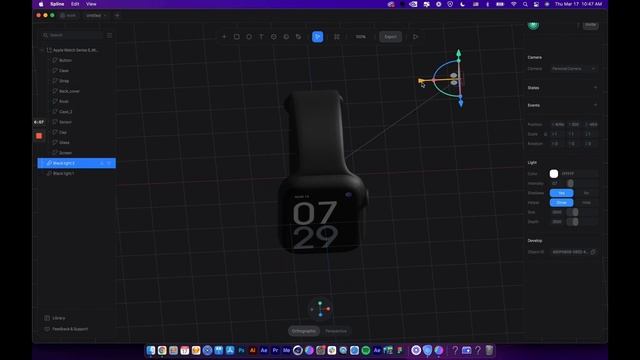Set Shadows to No
This screenshot has height=360, width=640.
pyautogui.click(x=586, y=193)
